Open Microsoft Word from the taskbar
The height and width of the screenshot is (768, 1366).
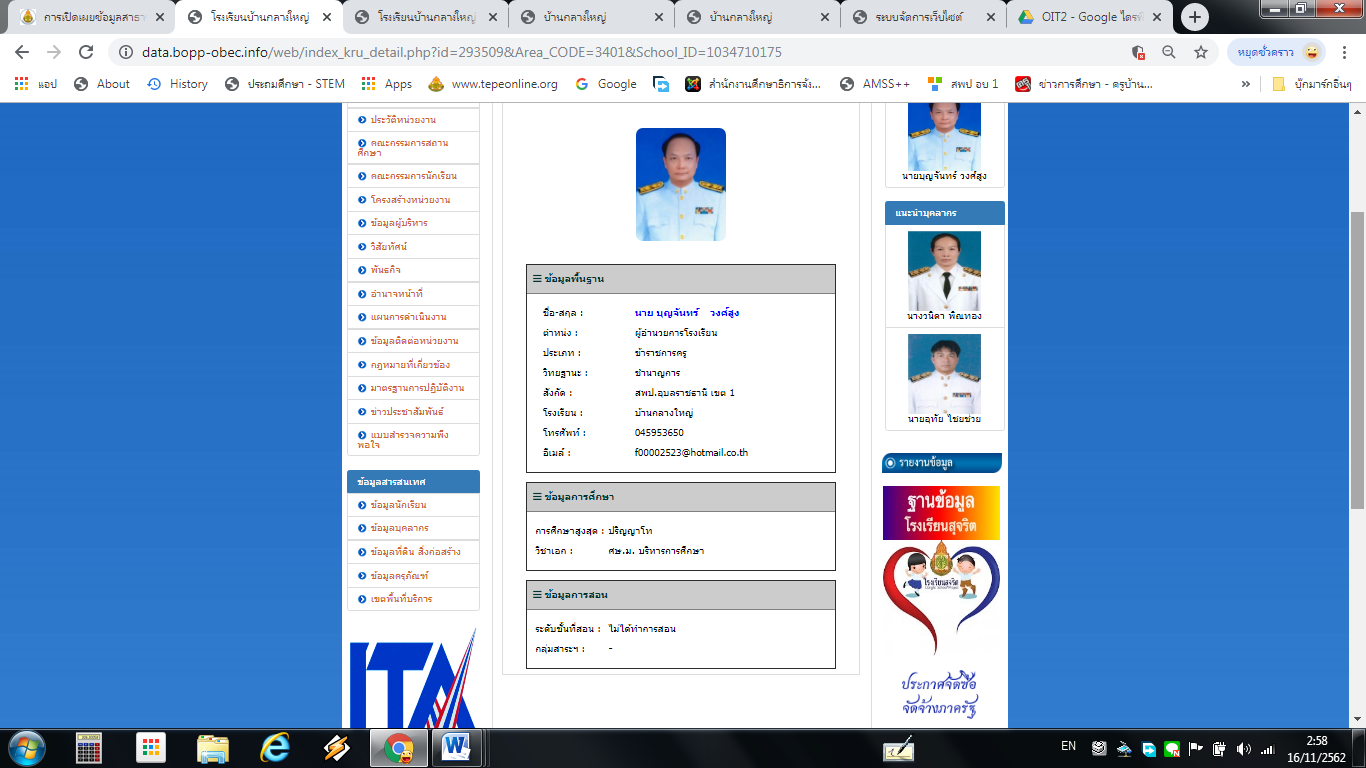pos(457,747)
